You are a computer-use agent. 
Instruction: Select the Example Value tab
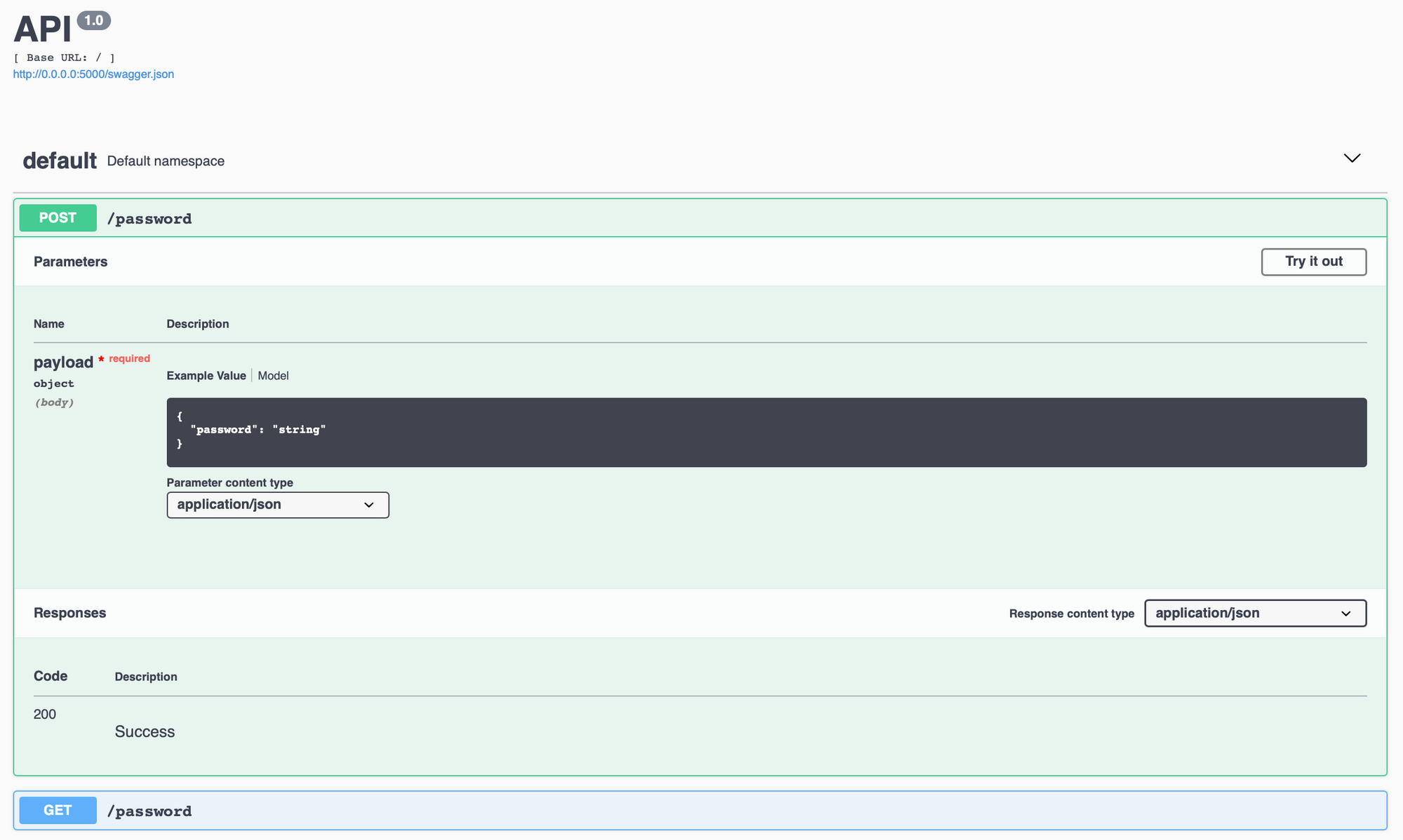coord(206,376)
